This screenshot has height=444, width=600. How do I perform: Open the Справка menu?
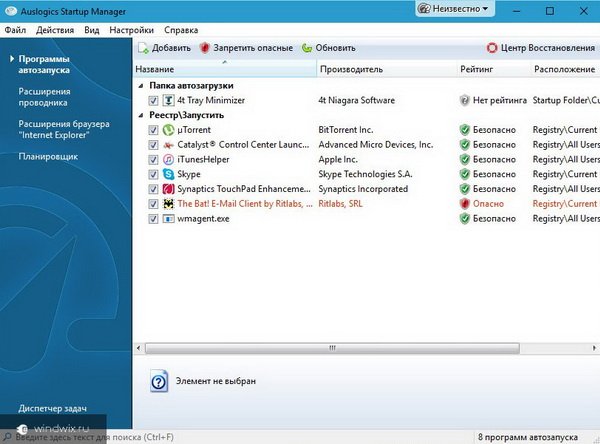(x=181, y=30)
